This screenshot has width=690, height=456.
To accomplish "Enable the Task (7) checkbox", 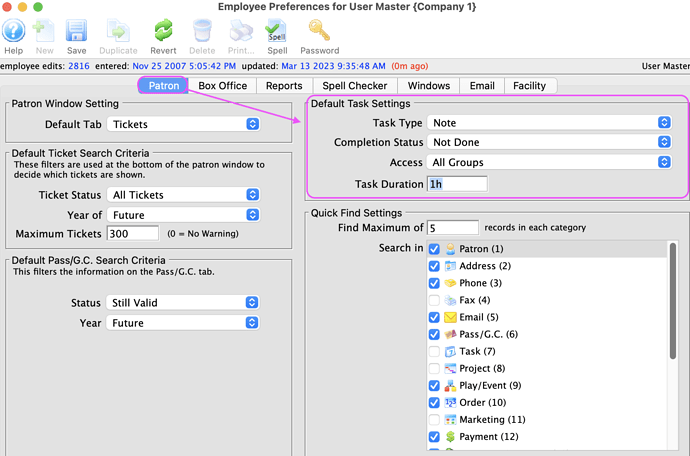I will (x=434, y=352).
